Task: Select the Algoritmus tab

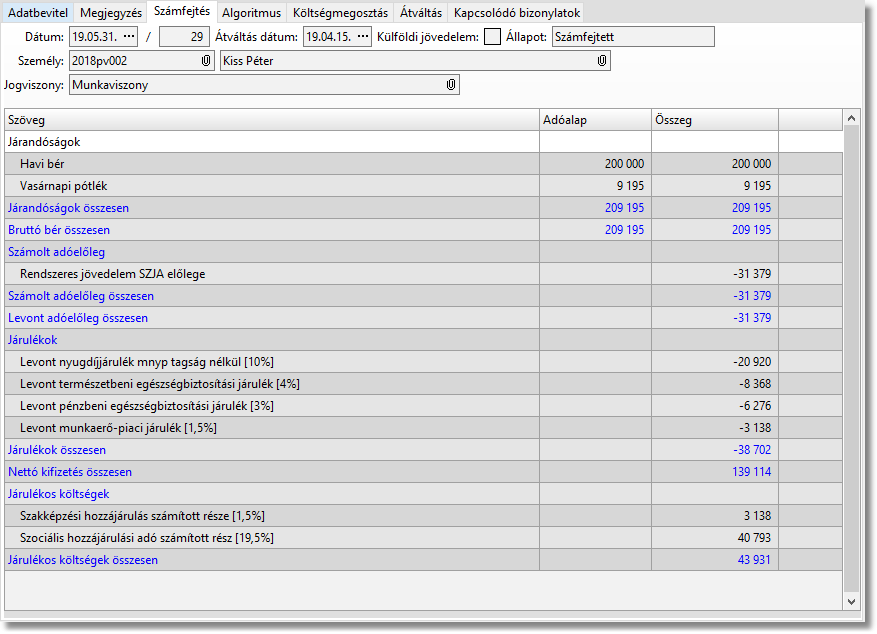Action: 252,13
